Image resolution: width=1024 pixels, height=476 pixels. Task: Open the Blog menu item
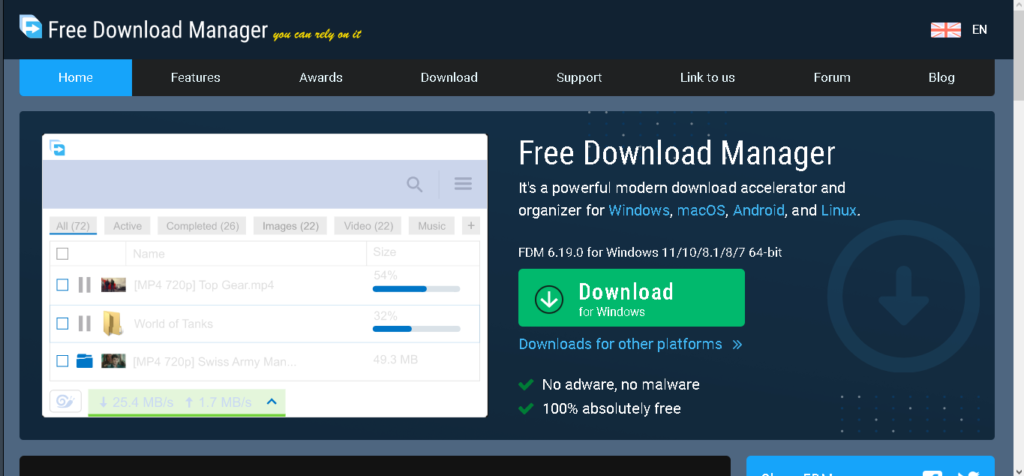tap(941, 78)
